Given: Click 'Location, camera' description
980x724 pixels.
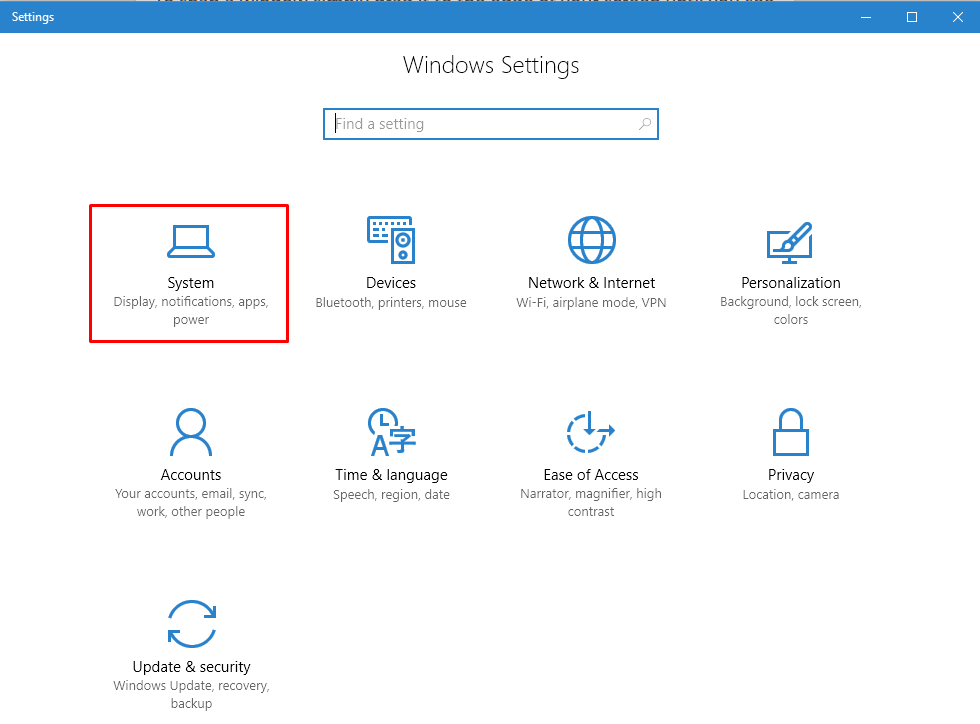Looking at the screenshot, I should [791, 495].
